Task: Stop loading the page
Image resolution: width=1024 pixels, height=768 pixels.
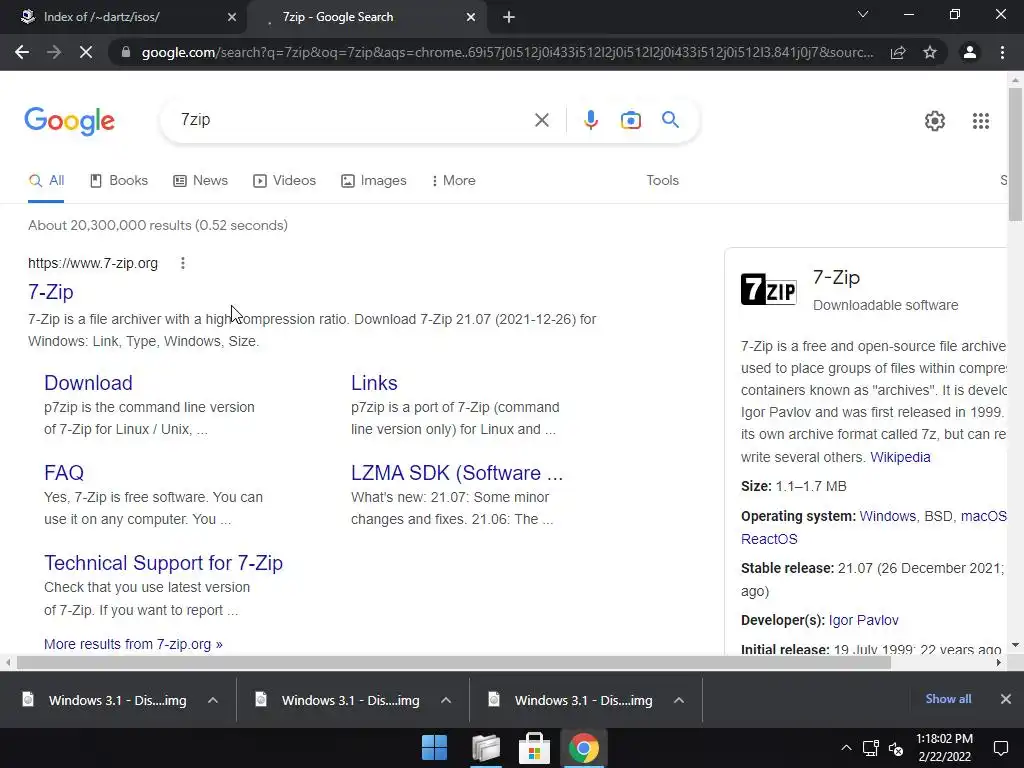Action: (86, 52)
